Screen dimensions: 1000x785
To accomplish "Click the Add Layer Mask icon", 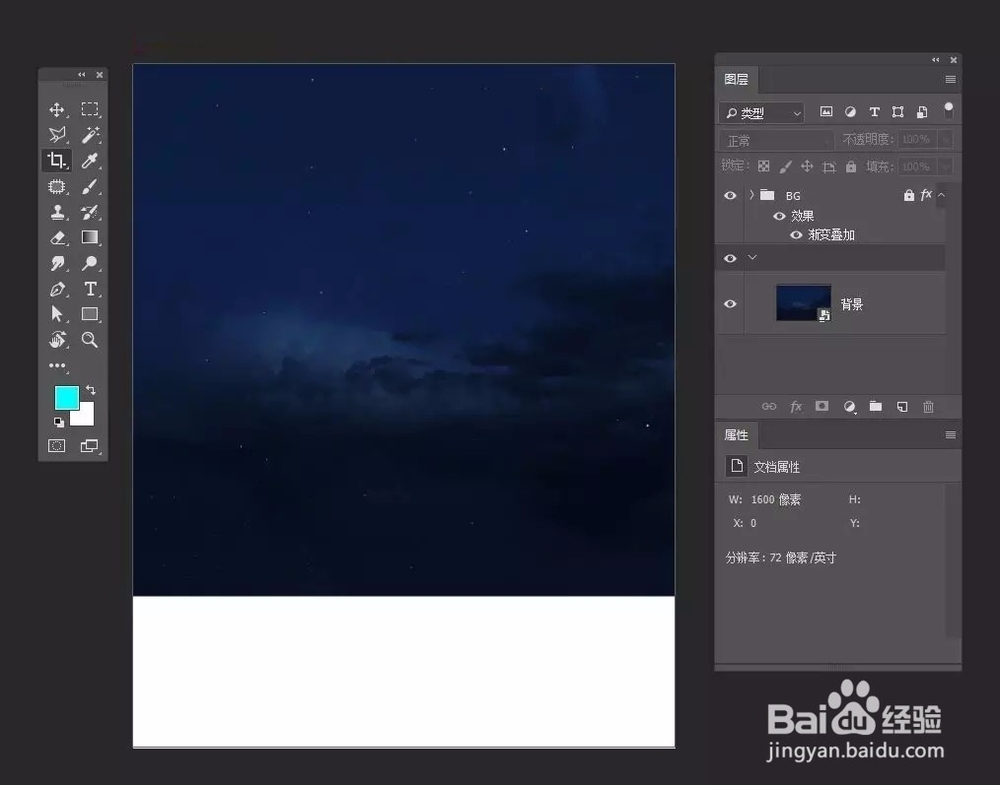I will (x=821, y=406).
